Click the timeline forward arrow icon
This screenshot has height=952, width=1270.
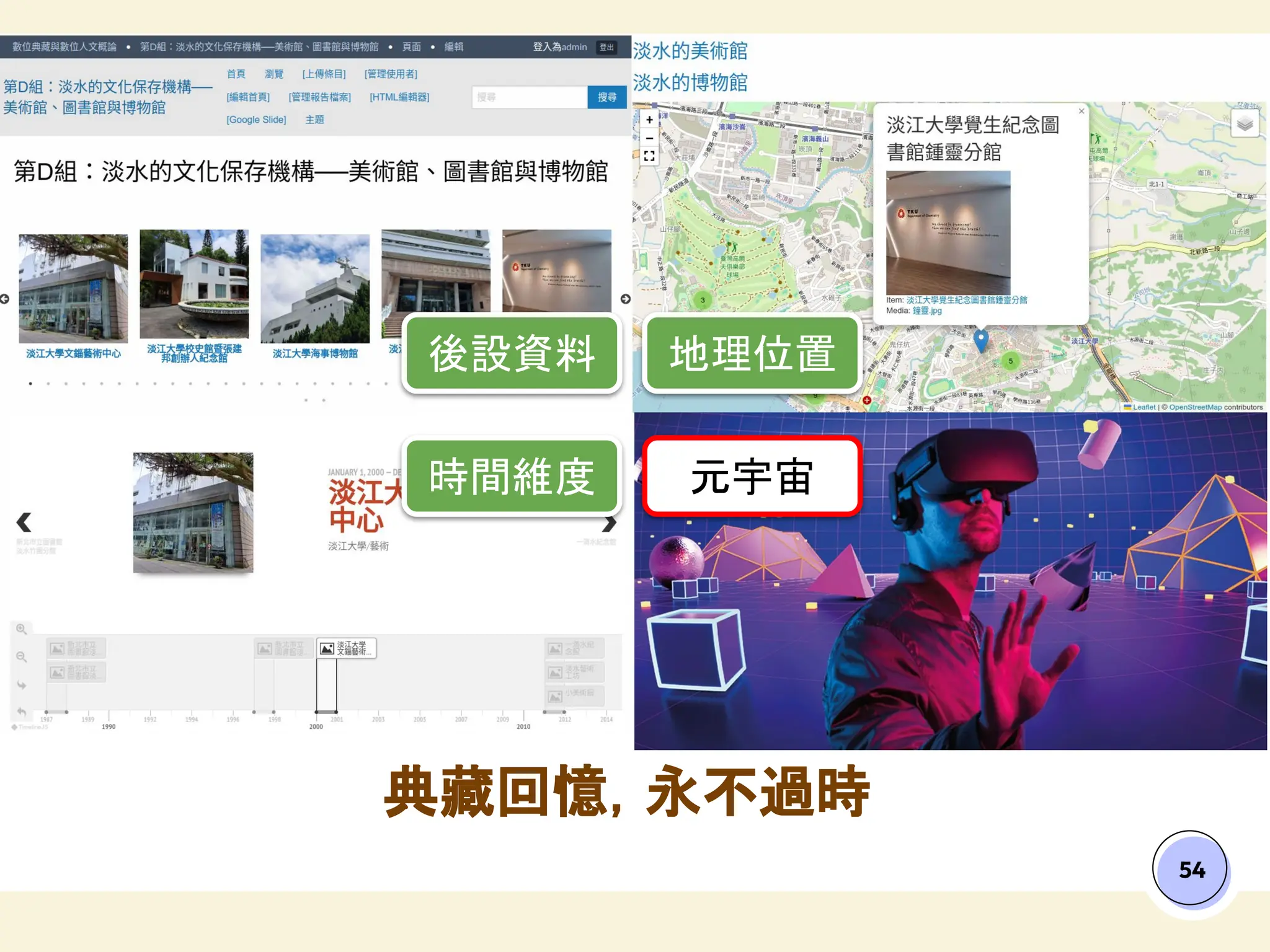pos(21,685)
